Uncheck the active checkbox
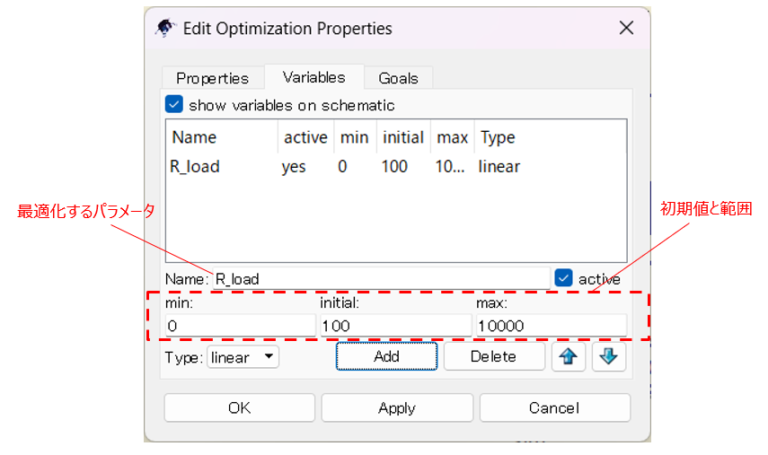768x455 pixels. tap(563, 279)
